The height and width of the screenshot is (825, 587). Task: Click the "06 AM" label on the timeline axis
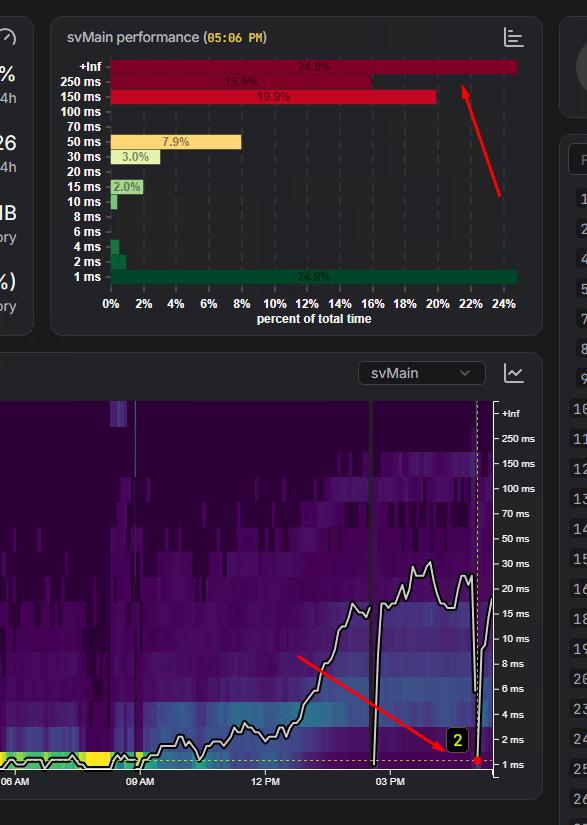click(x=15, y=781)
